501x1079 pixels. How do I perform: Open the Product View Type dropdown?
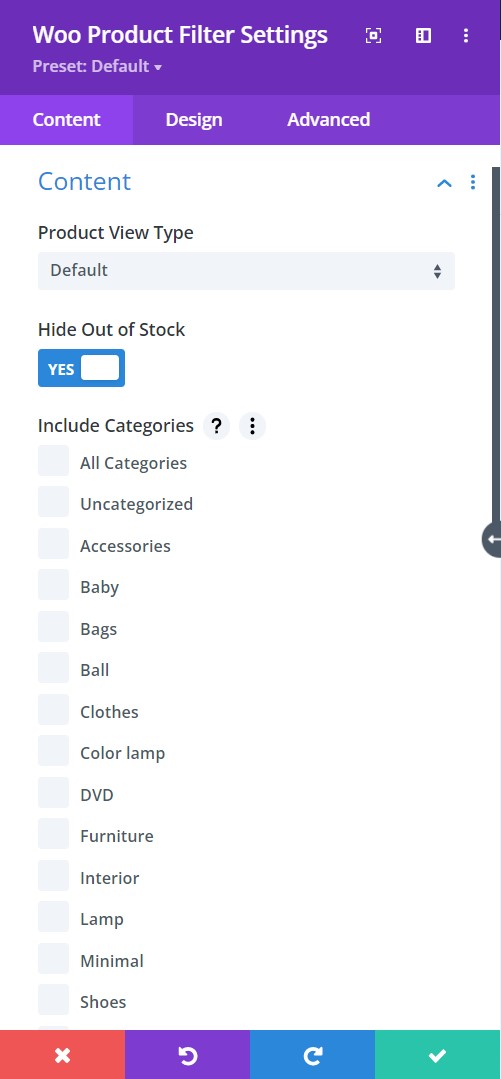point(246,270)
